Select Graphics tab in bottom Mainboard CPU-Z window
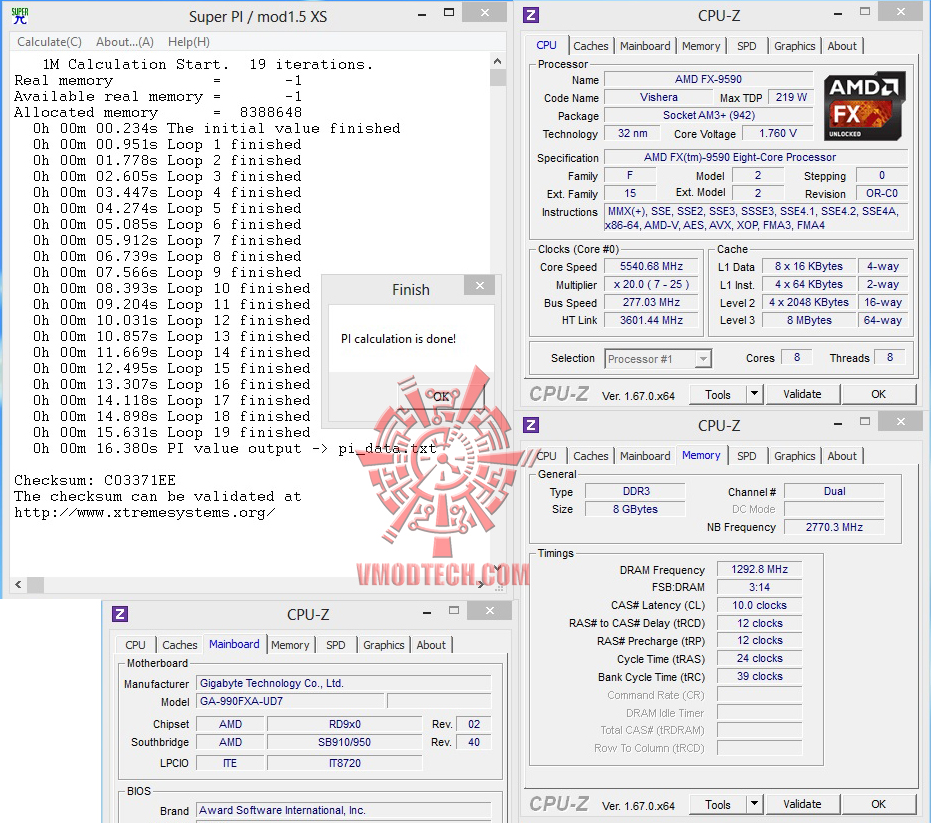The height and width of the screenshot is (823, 931). pos(384,645)
